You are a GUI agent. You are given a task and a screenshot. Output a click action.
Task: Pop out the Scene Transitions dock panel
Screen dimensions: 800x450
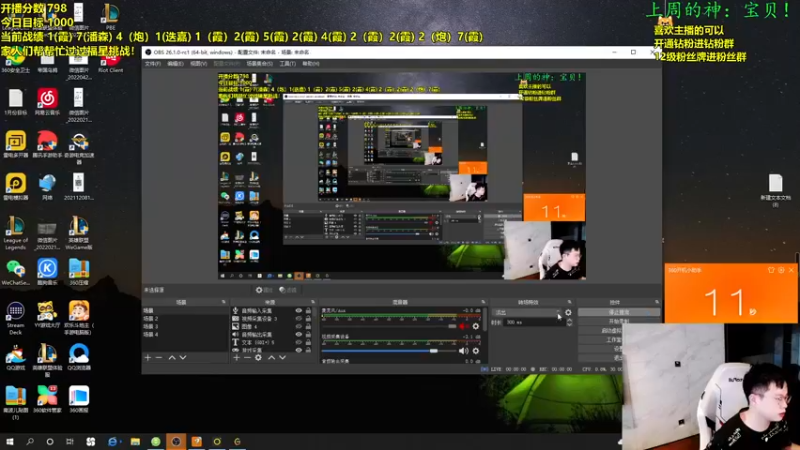569,302
